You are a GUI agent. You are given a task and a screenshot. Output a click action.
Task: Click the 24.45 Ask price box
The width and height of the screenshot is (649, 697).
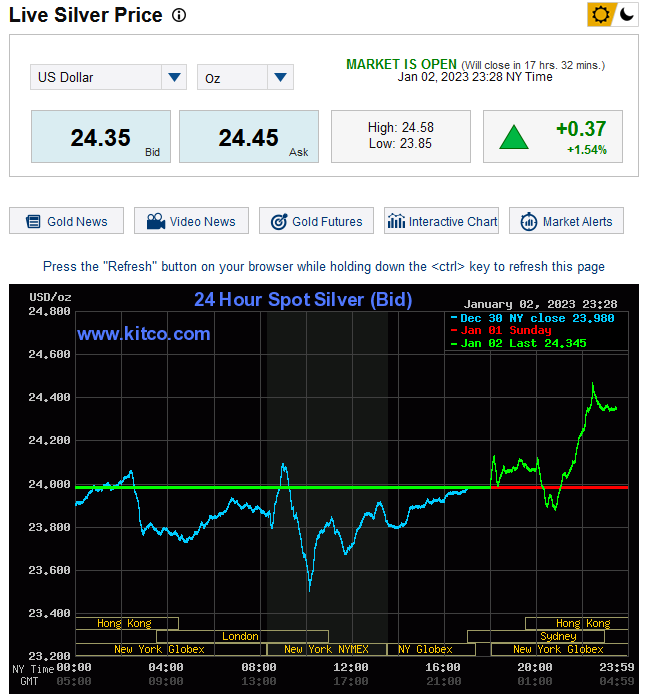(x=249, y=137)
